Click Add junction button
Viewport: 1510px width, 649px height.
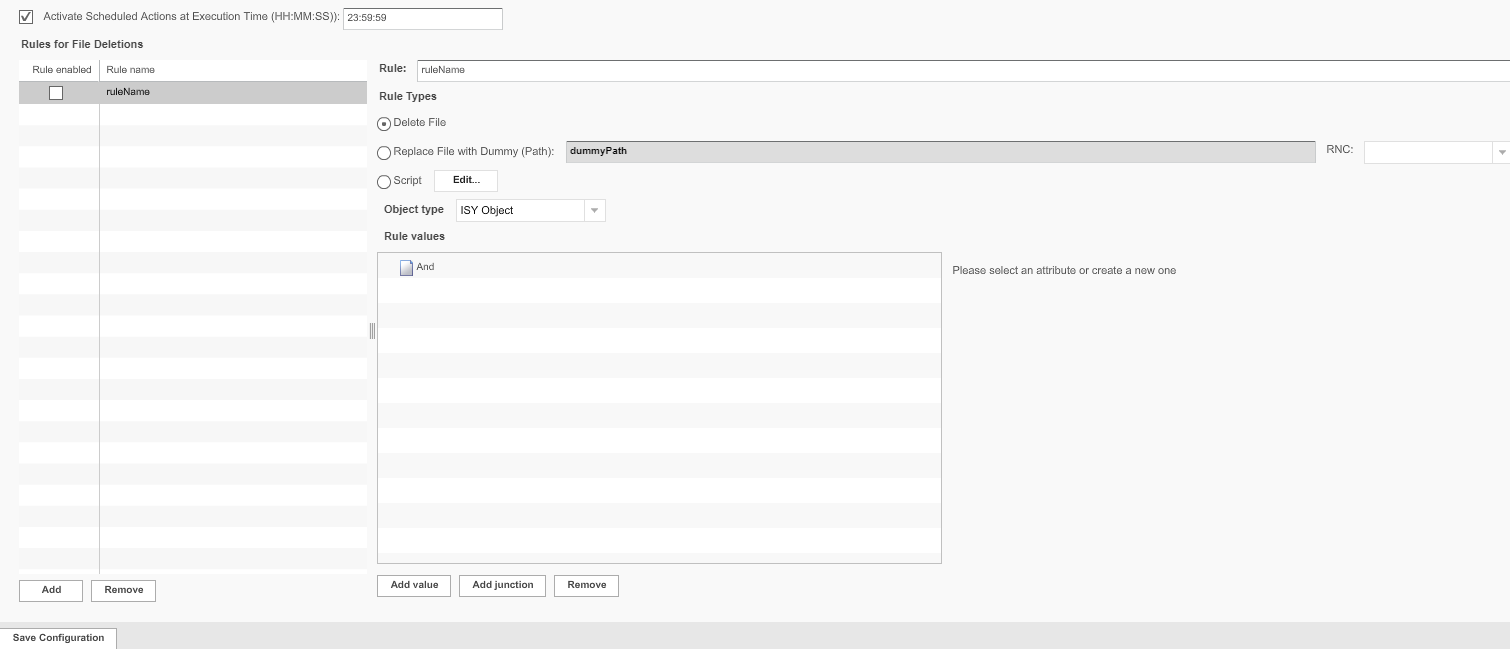(x=502, y=585)
